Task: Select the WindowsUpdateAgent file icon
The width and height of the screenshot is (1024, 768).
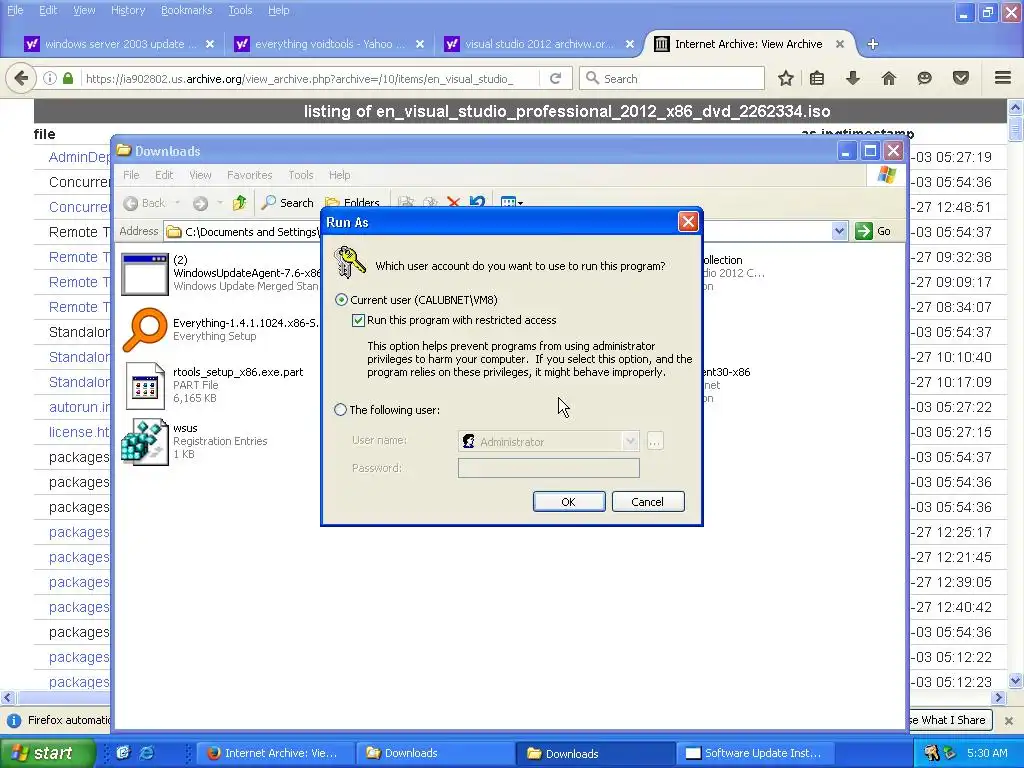Action: 145,274
